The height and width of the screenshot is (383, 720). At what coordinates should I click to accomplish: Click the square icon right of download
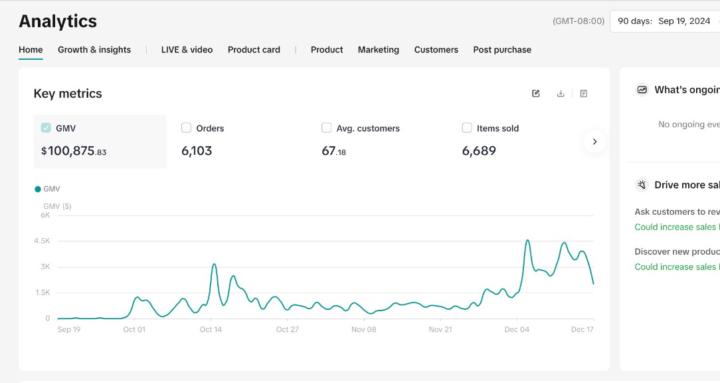[583, 94]
